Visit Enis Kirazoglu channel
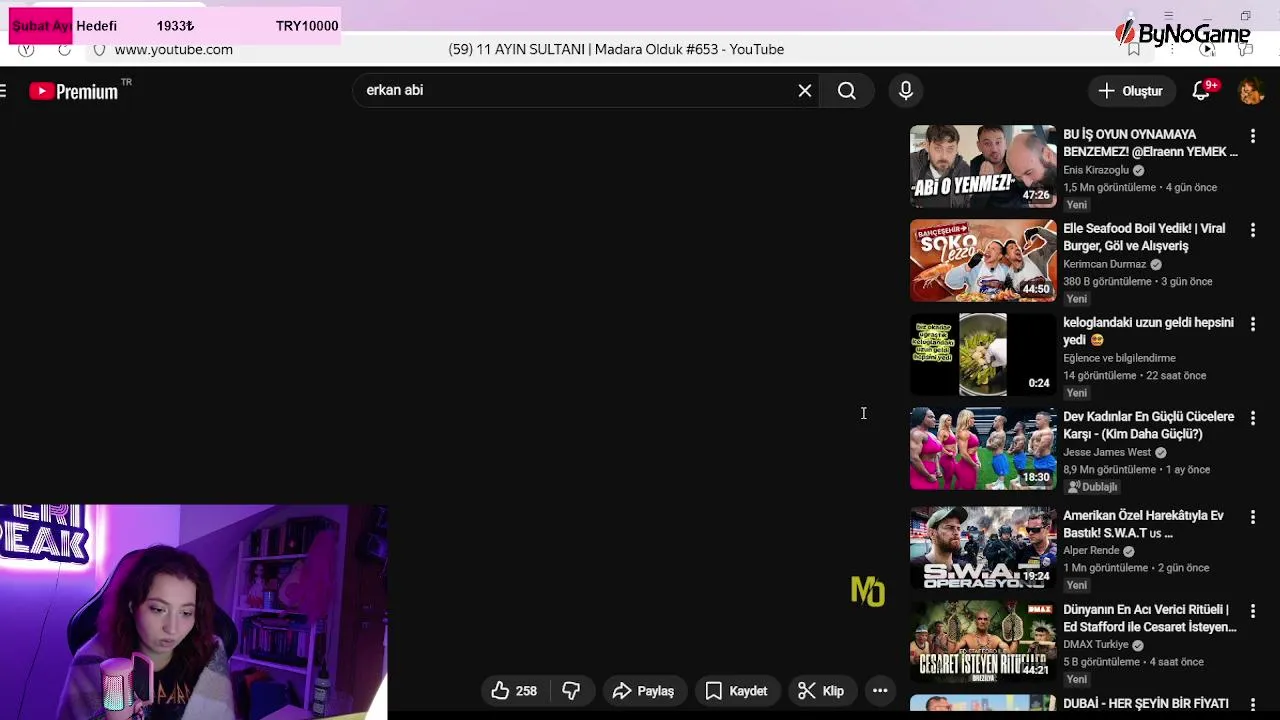Image resolution: width=1280 pixels, height=720 pixels. click(x=1096, y=170)
